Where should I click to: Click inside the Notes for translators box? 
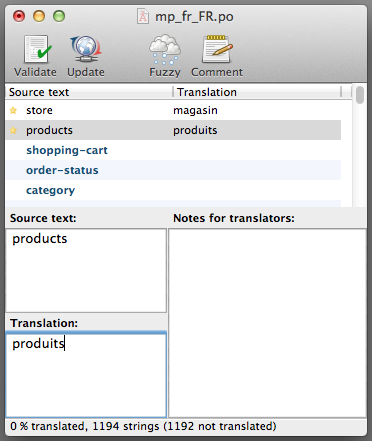click(268, 323)
